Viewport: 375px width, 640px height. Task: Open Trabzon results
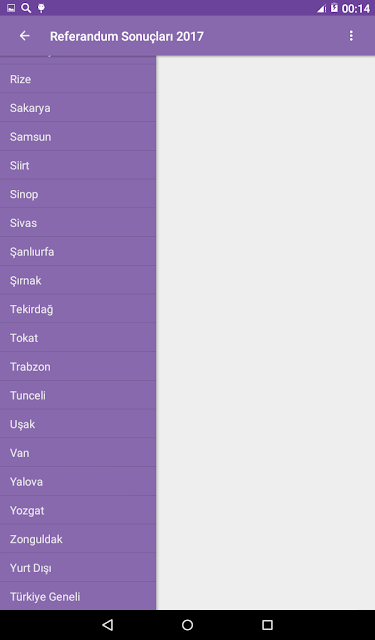click(x=78, y=367)
